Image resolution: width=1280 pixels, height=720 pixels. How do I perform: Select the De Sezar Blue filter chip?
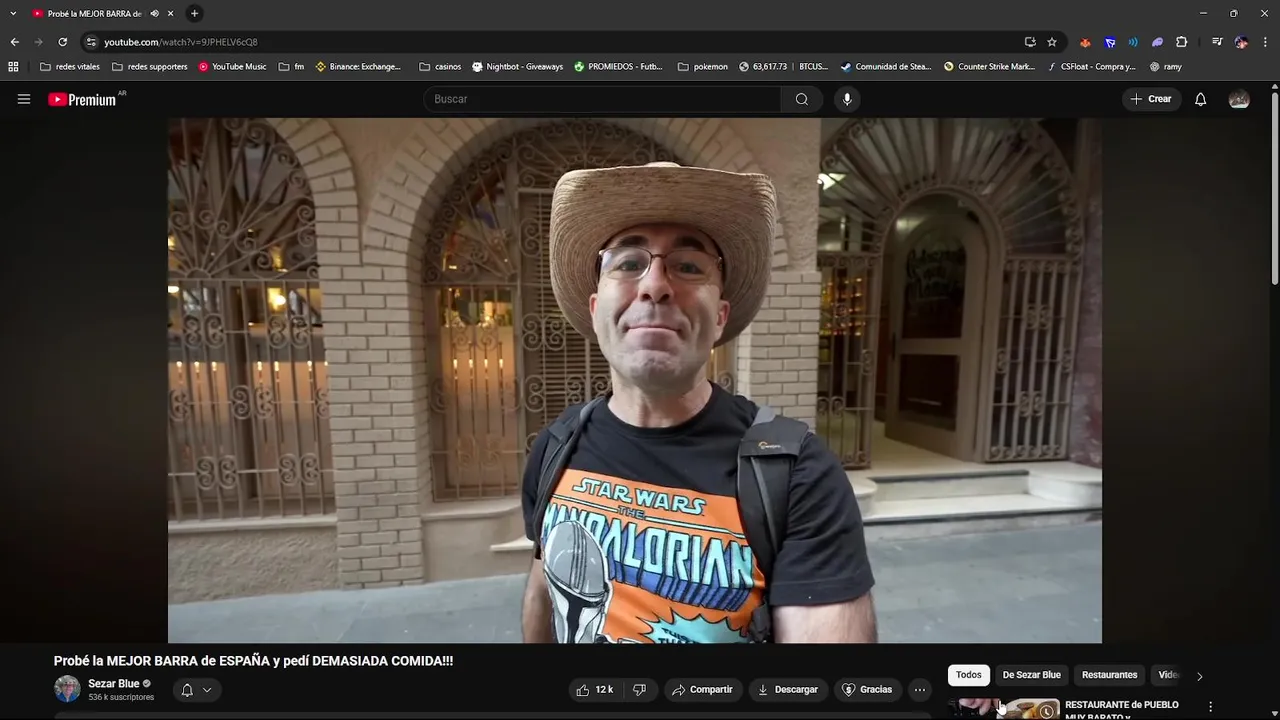pyautogui.click(x=1031, y=675)
